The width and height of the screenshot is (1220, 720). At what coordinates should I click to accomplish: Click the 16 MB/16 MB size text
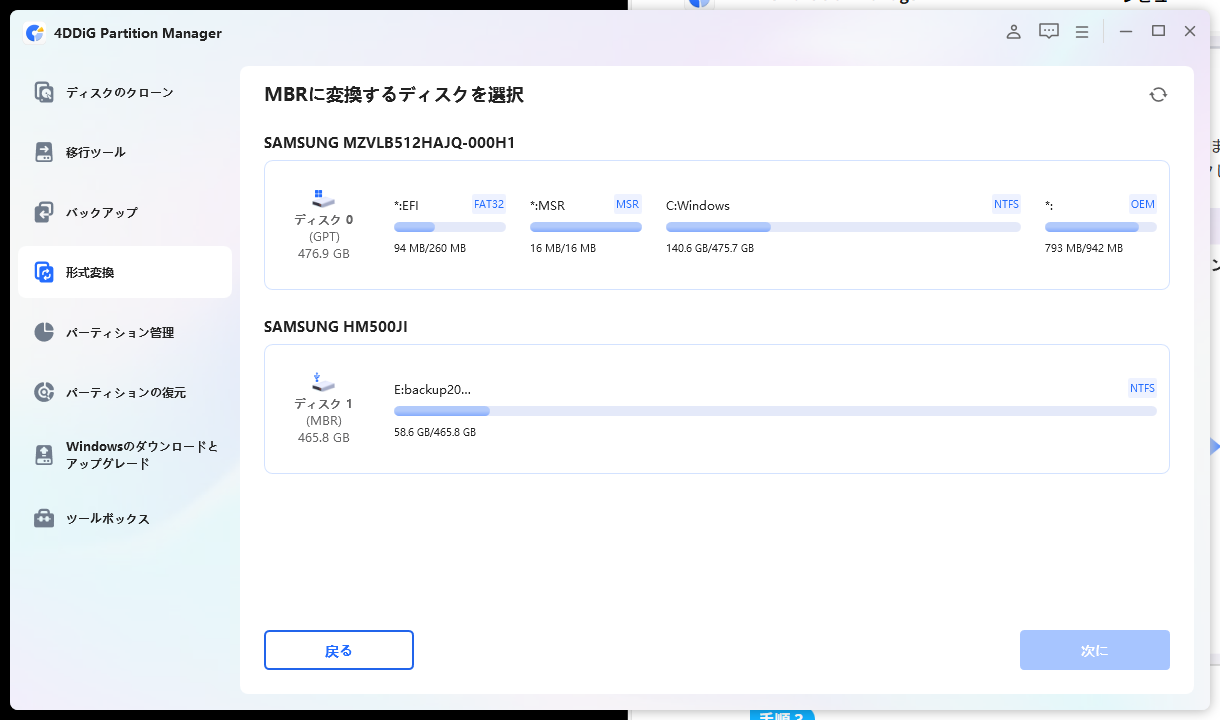[563, 248]
